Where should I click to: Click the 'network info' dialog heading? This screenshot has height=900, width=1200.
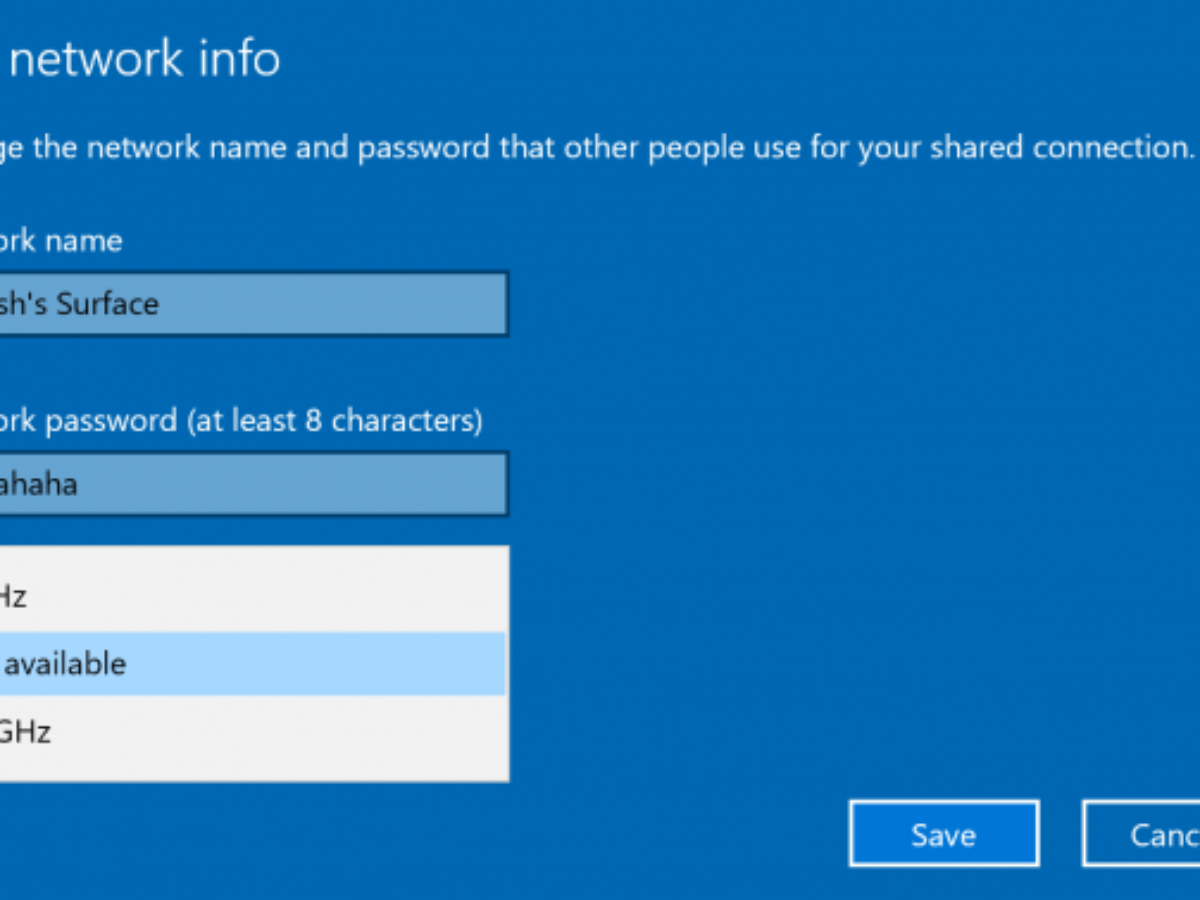(x=145, y=60)
